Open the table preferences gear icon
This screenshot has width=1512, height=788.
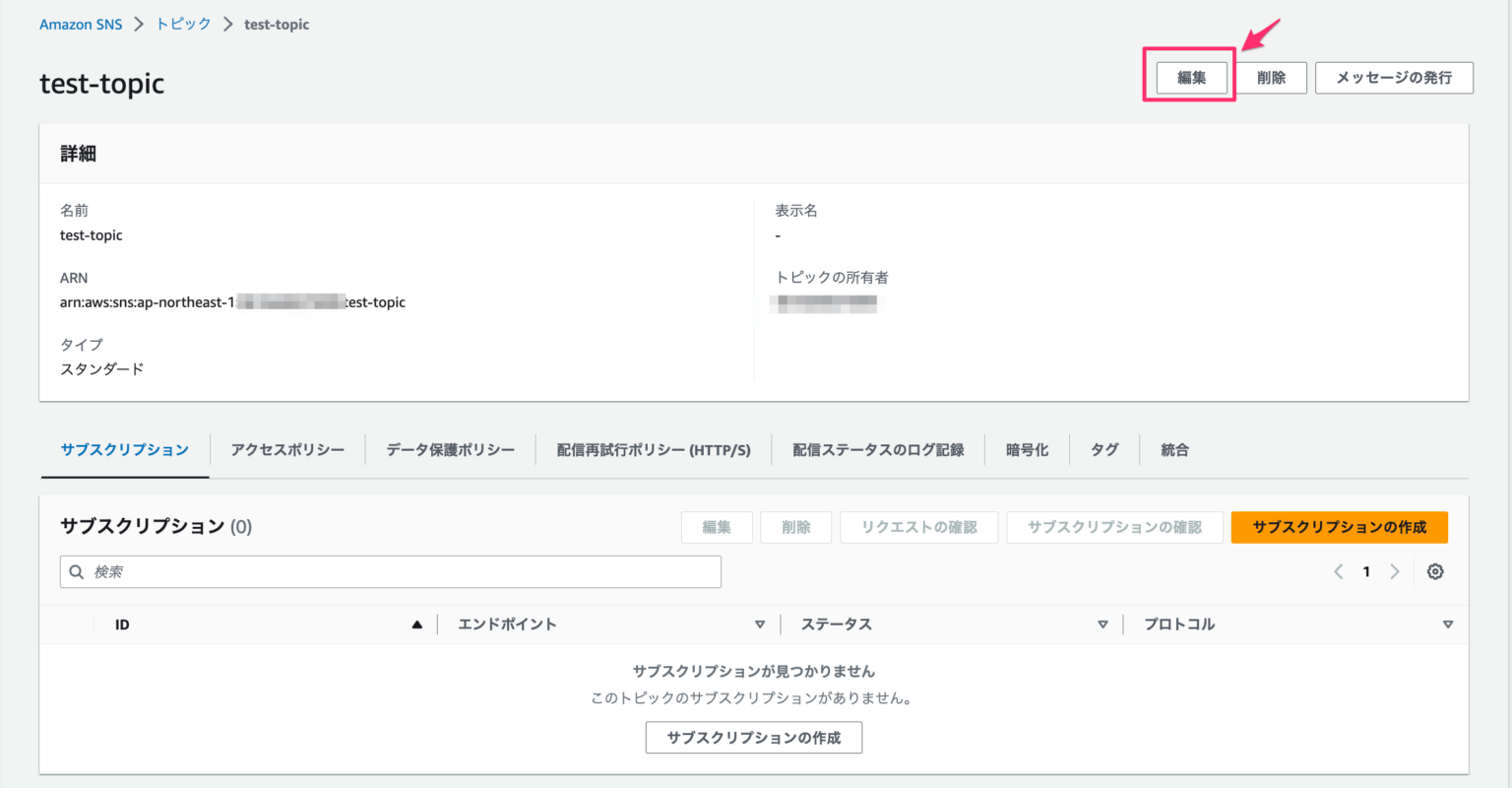pyautogui.click(x=1435, y=571)
